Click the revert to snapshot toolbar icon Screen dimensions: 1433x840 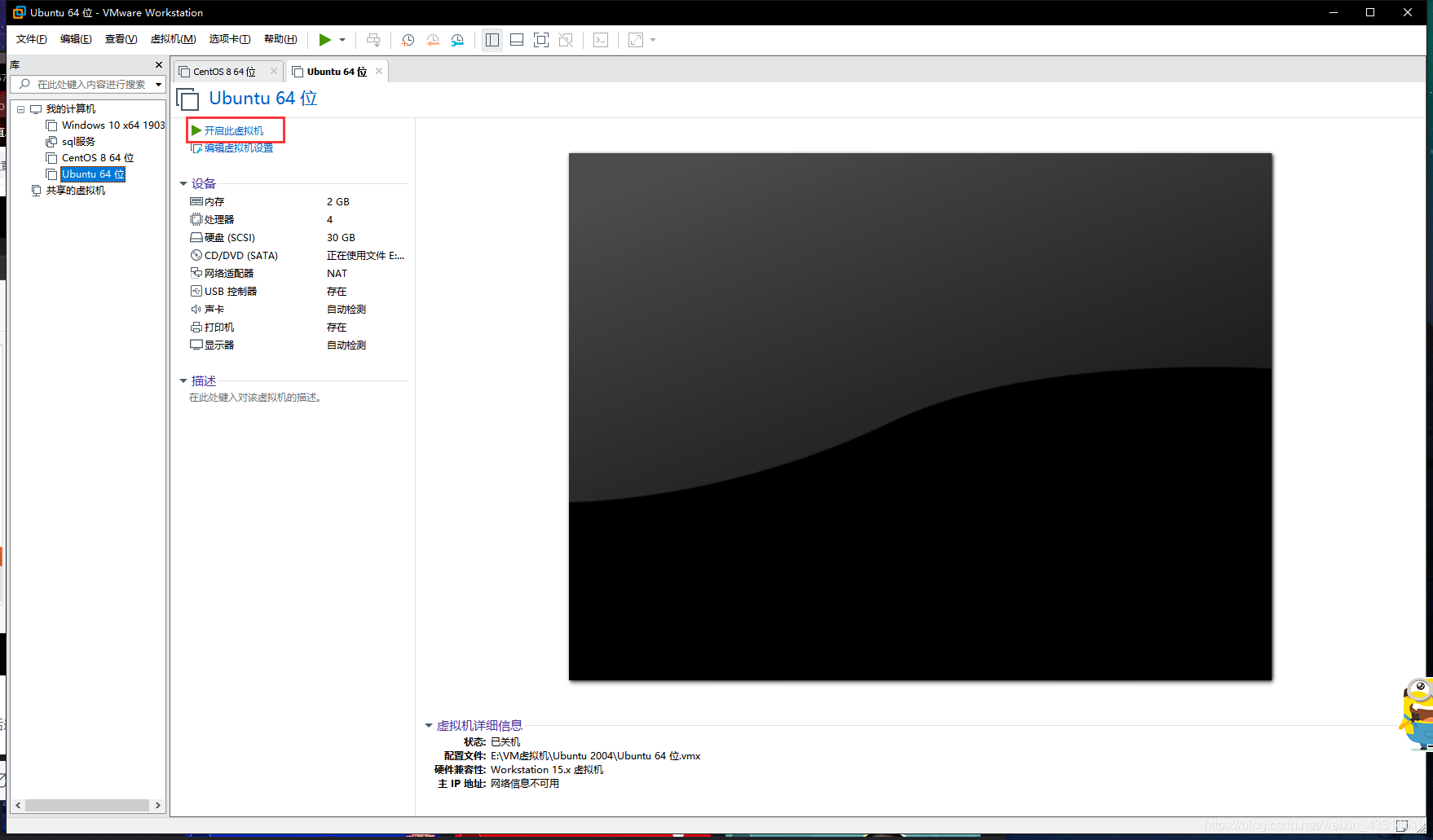(x=433, y=40)
